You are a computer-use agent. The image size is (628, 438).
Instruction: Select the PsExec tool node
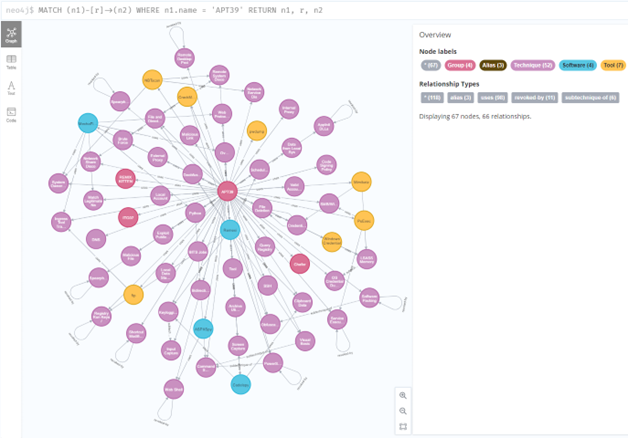point(364,221)
